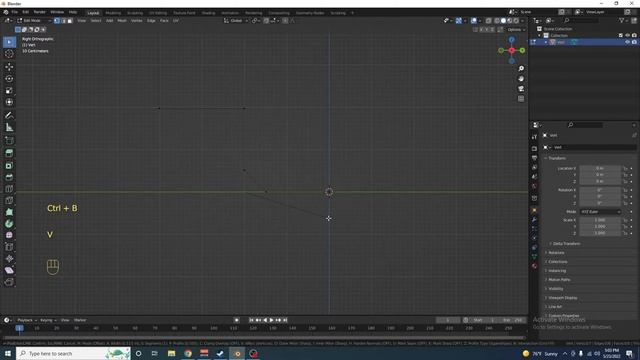The height and width of the screenshot is (360, 640).
Task: Open the Mesh menu in viewport header
Action: click(x=122, y=20)
